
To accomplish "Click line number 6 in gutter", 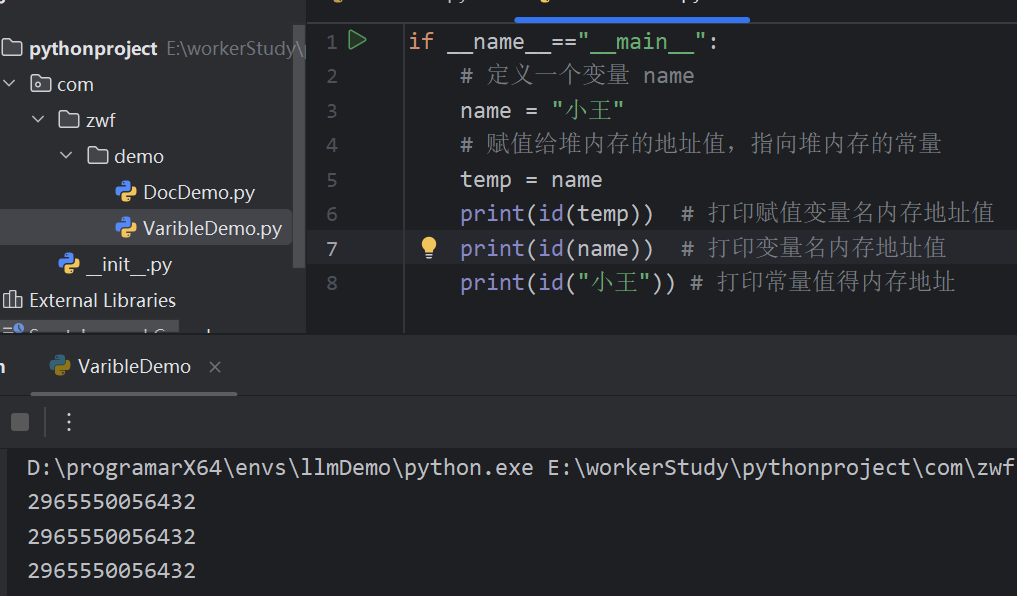I will [x=332, y=214].
